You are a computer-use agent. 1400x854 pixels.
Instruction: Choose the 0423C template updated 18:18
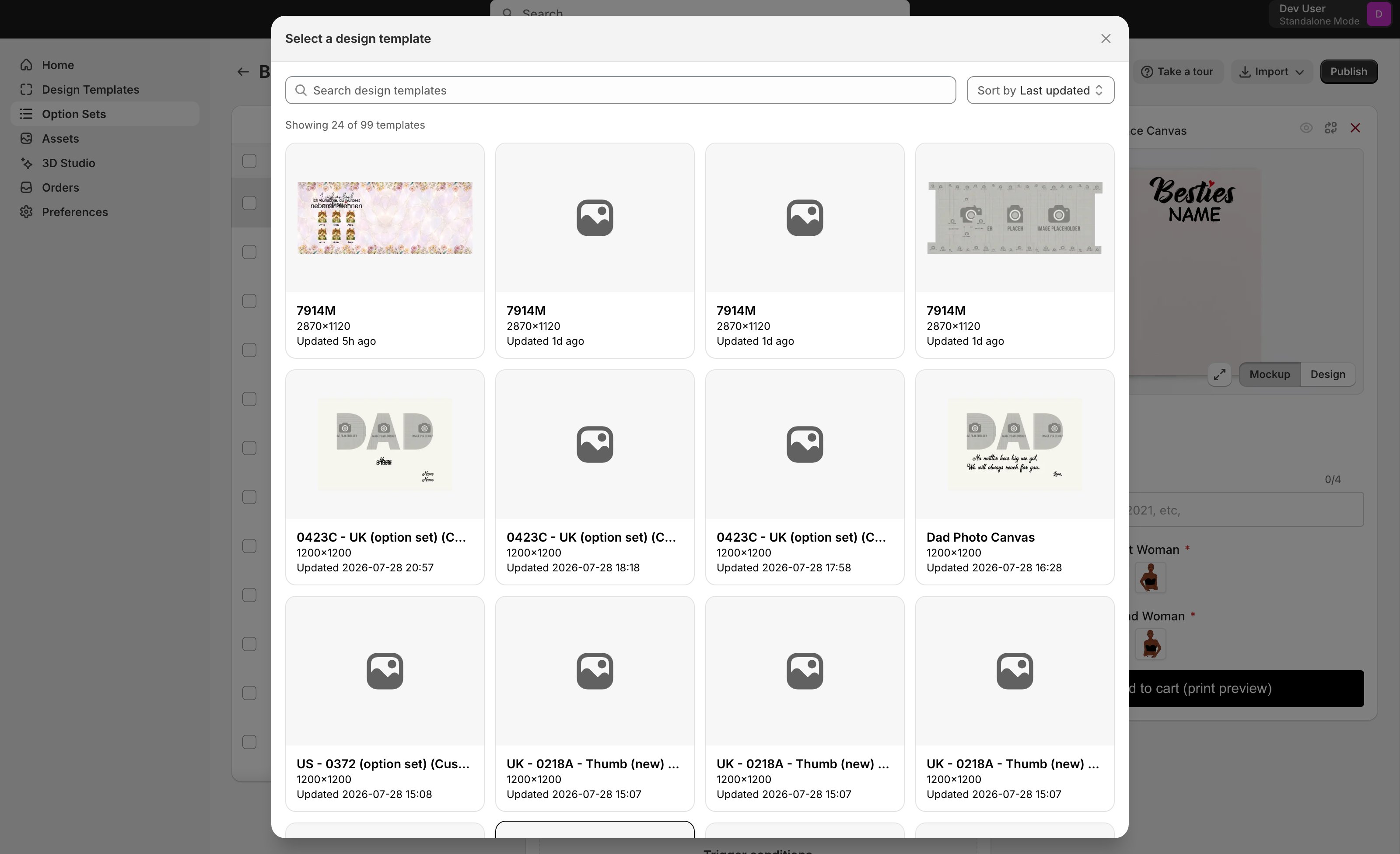(594, 477)
